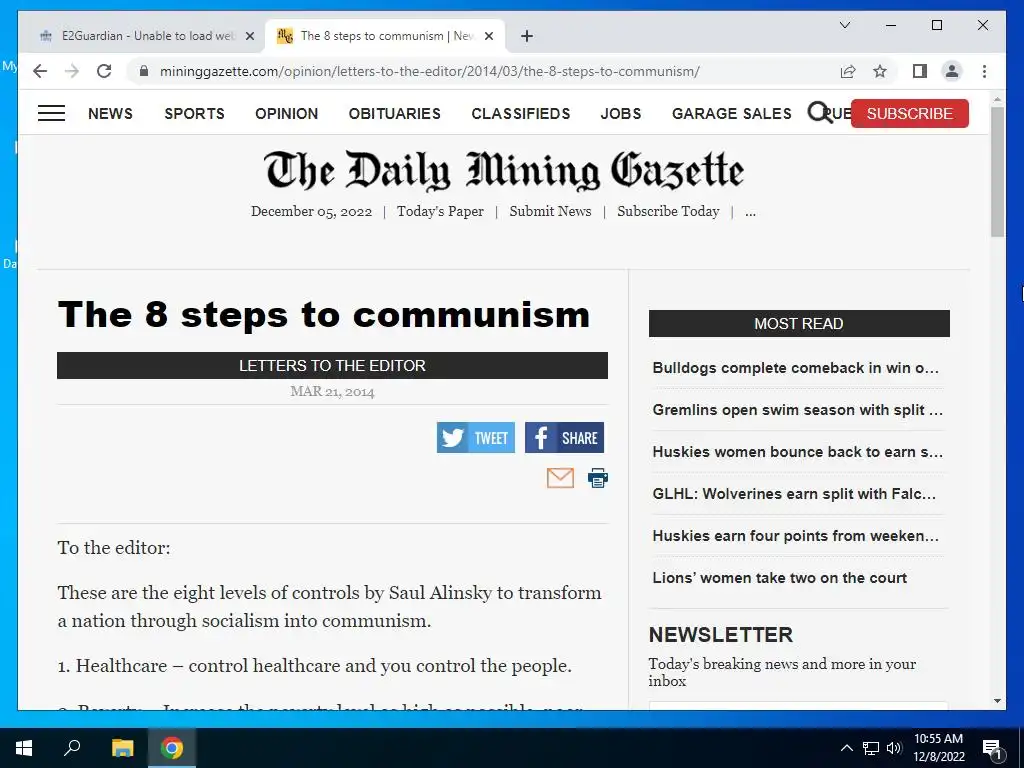This screenshot has height=768, width=1024.
Task: Open the JOBS menu section
Action: (621, 114)
